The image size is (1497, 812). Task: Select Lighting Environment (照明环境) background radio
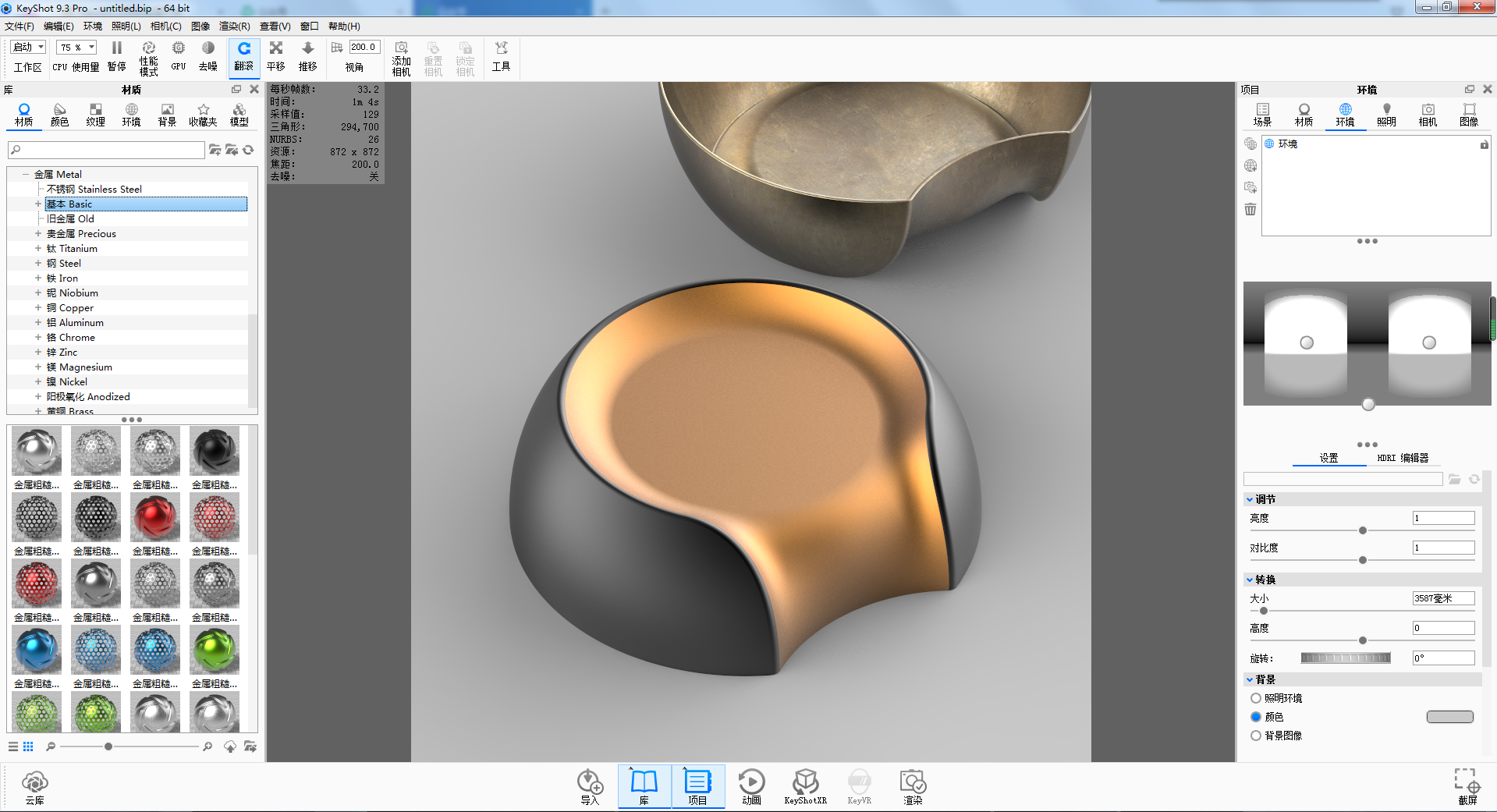1256,698
